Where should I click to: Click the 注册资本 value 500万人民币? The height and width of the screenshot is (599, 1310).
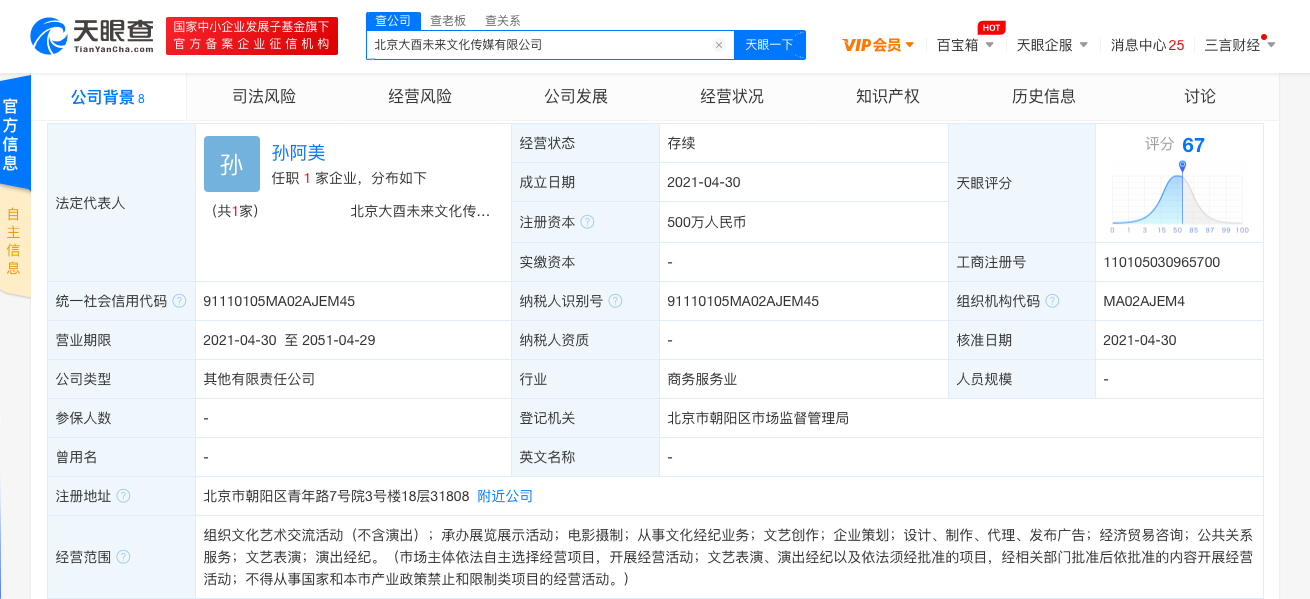click(707, 223)
